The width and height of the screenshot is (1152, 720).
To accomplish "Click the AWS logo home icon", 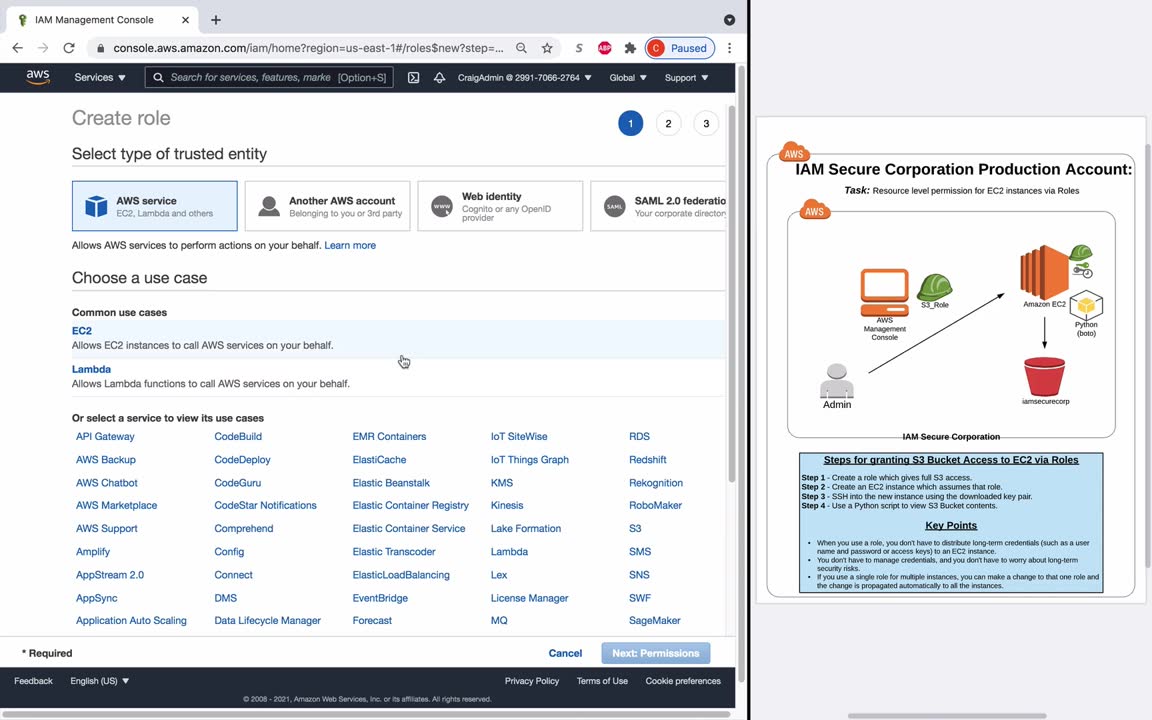I will click(x=37, y=77).
